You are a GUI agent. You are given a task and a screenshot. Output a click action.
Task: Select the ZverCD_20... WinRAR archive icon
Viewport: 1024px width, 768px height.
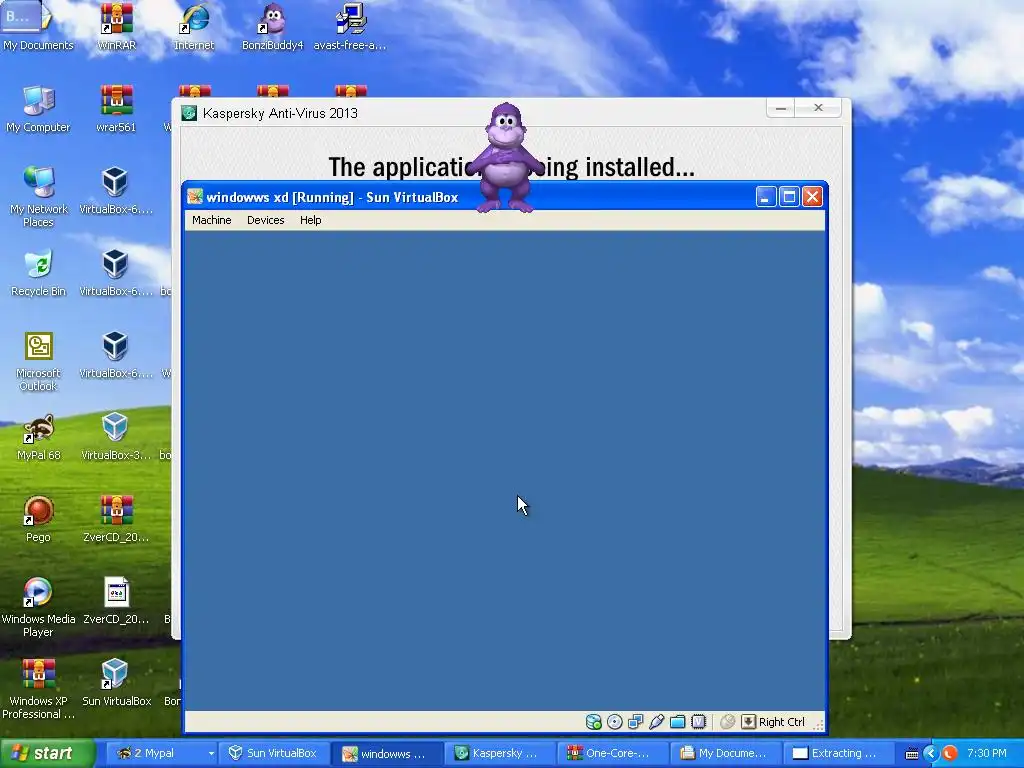[x=116, y=519]
